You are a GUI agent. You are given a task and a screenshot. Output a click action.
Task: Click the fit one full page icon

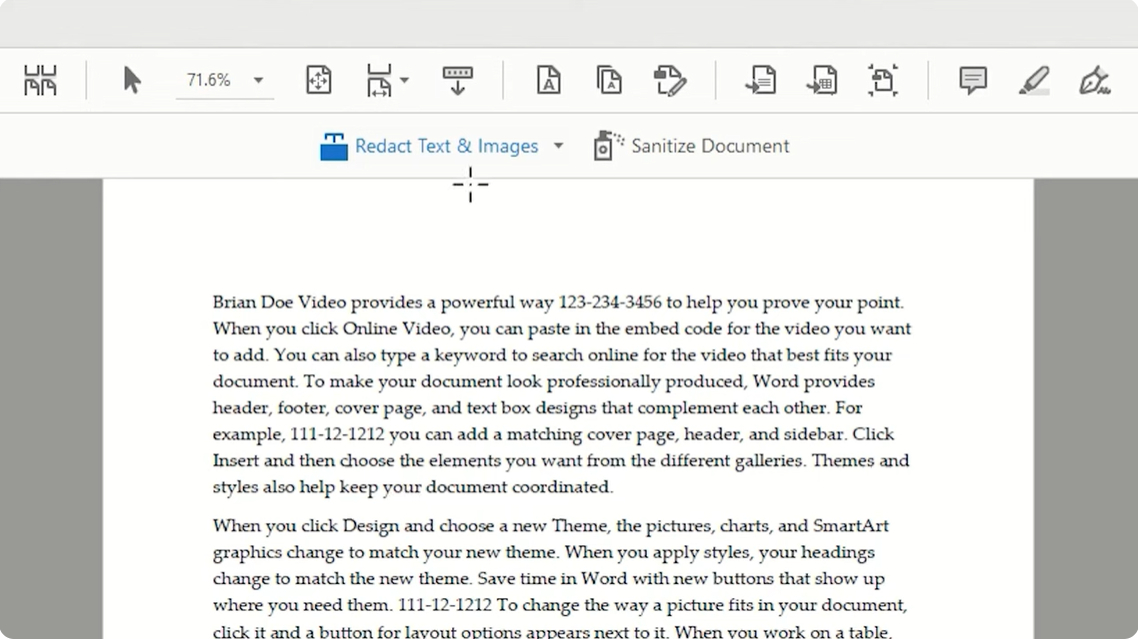click(318, 80)
